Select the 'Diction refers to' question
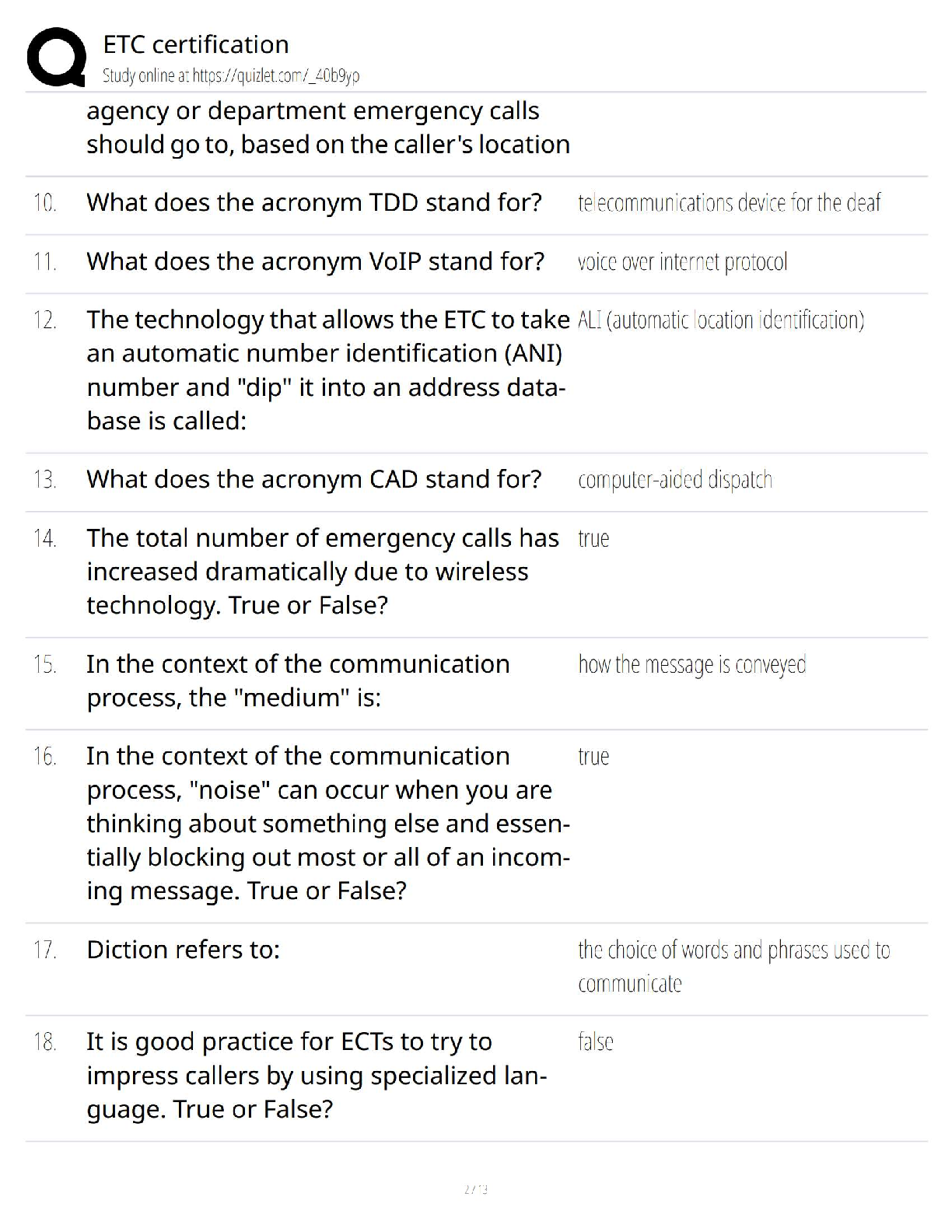The height and width of the screenshot is (1232, 952). [183, 950]
